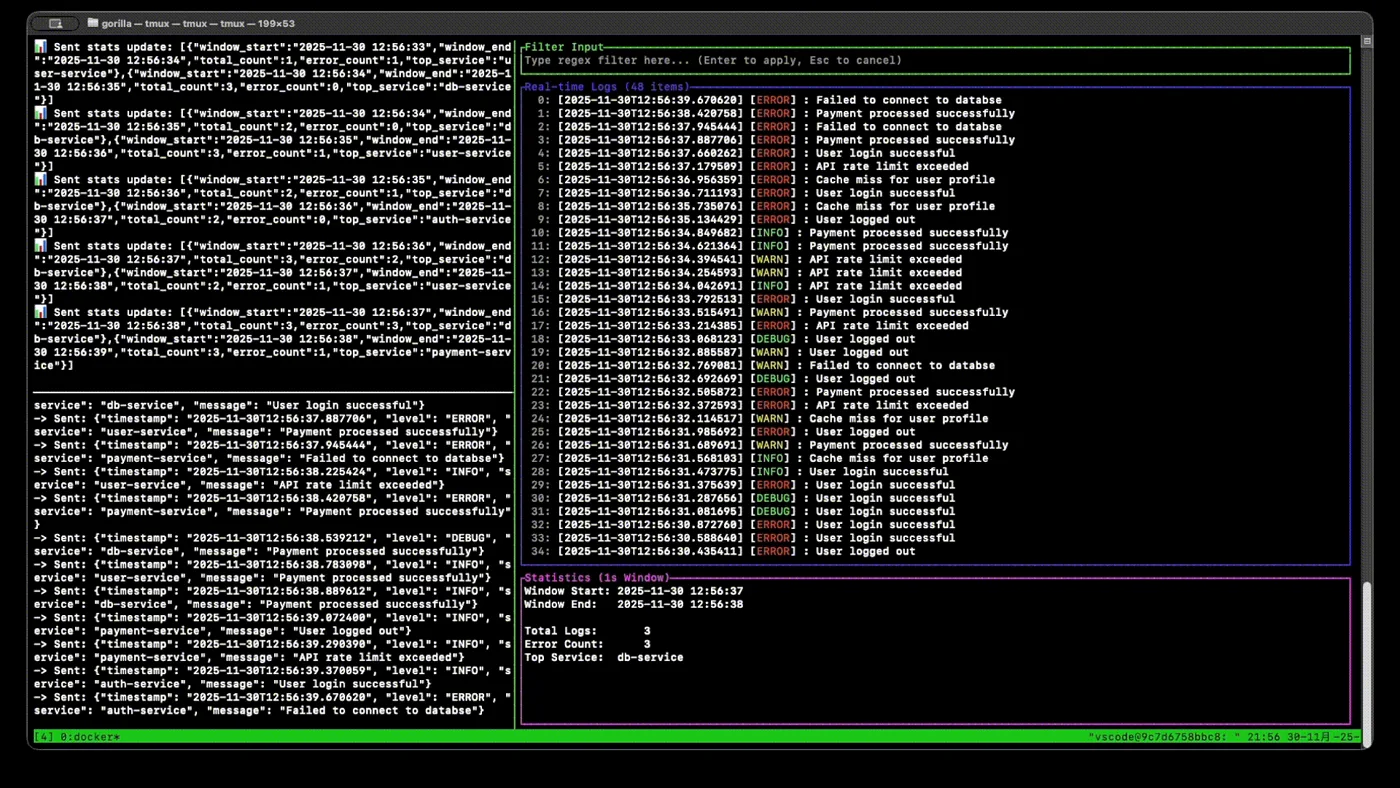Click chart emoji beside stats update starting 12:56:36
Viewport: 1400px width, 788px height.
40,246
